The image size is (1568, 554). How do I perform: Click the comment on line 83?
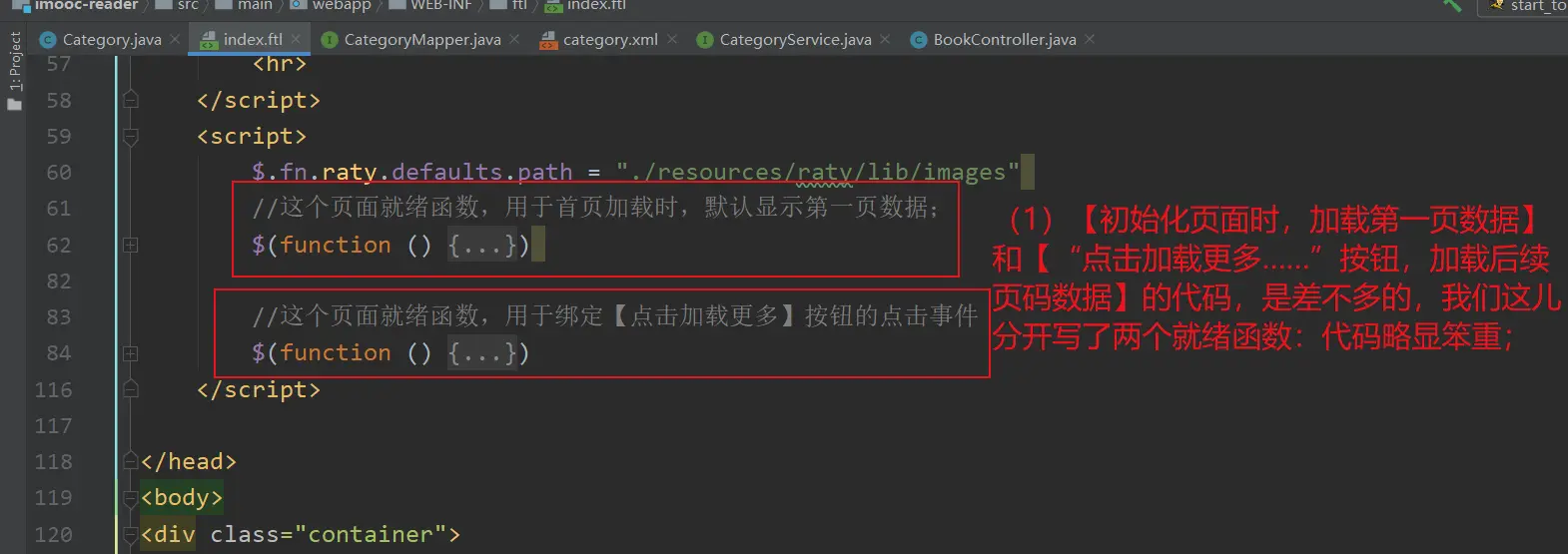click(615, 316)
